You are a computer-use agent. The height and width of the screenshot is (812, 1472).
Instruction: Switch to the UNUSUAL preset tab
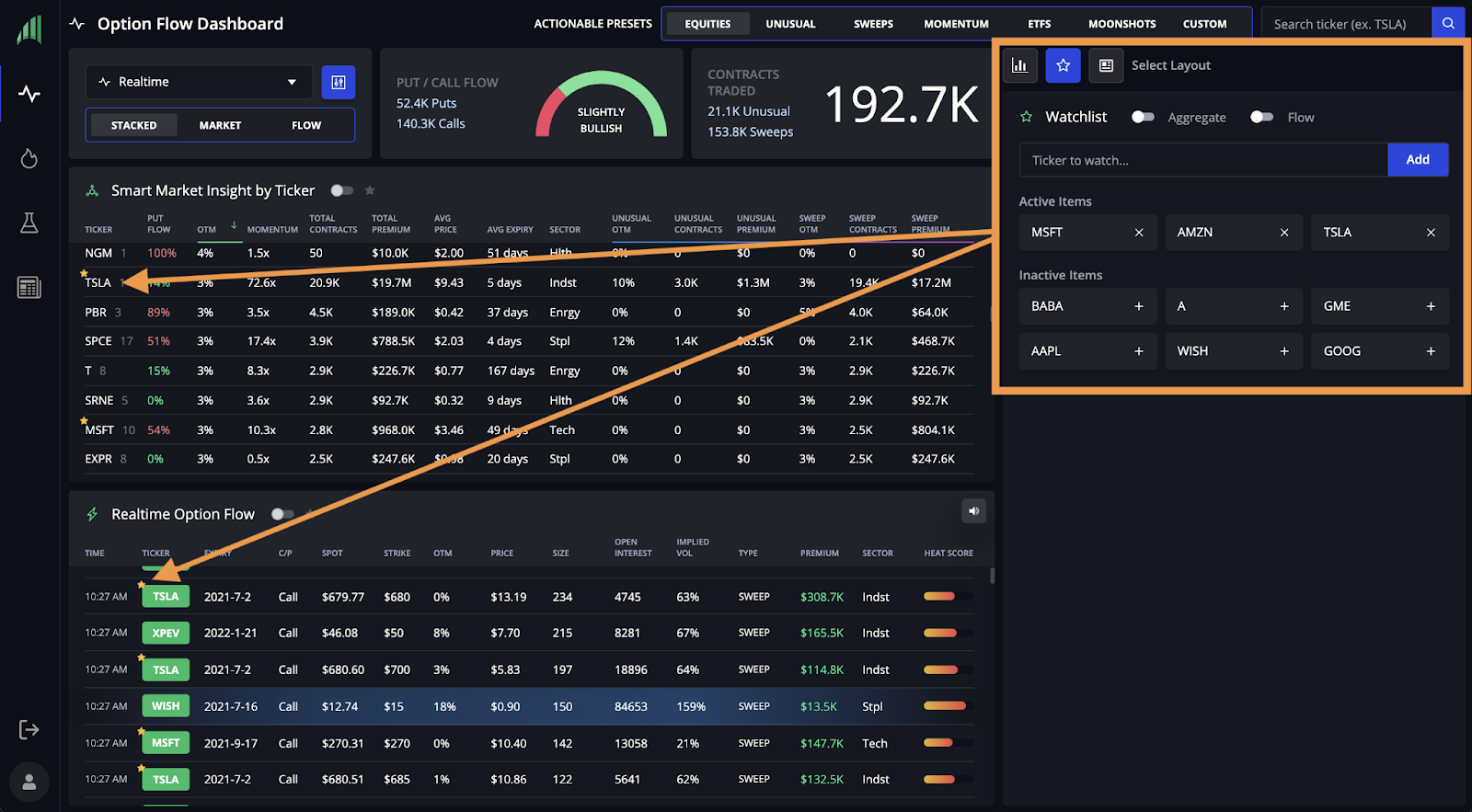click(790, 24)
